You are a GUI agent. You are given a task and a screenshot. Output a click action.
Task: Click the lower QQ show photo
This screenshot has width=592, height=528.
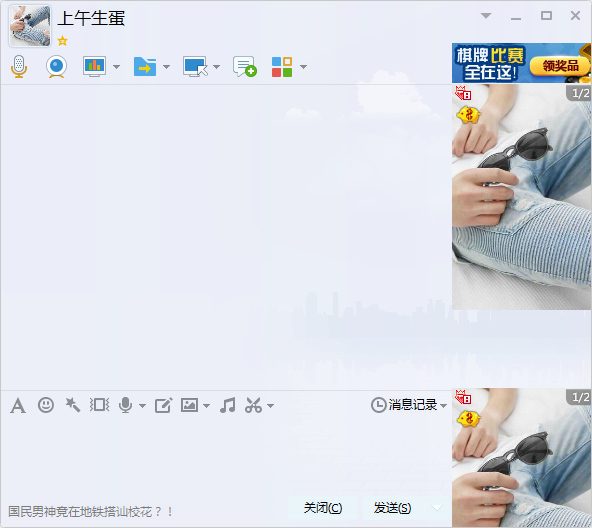click(x=522, y=458)
